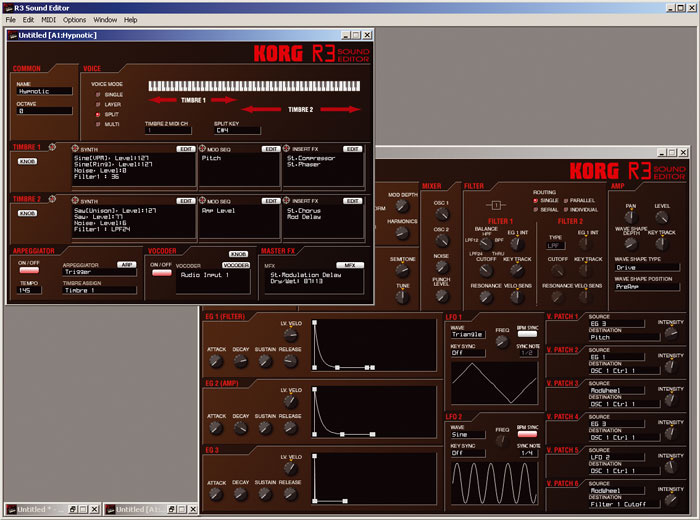700x520 pixels.
Task: Open V. Patch 1 source EG 3 dropdown
Action: (616, 324)
